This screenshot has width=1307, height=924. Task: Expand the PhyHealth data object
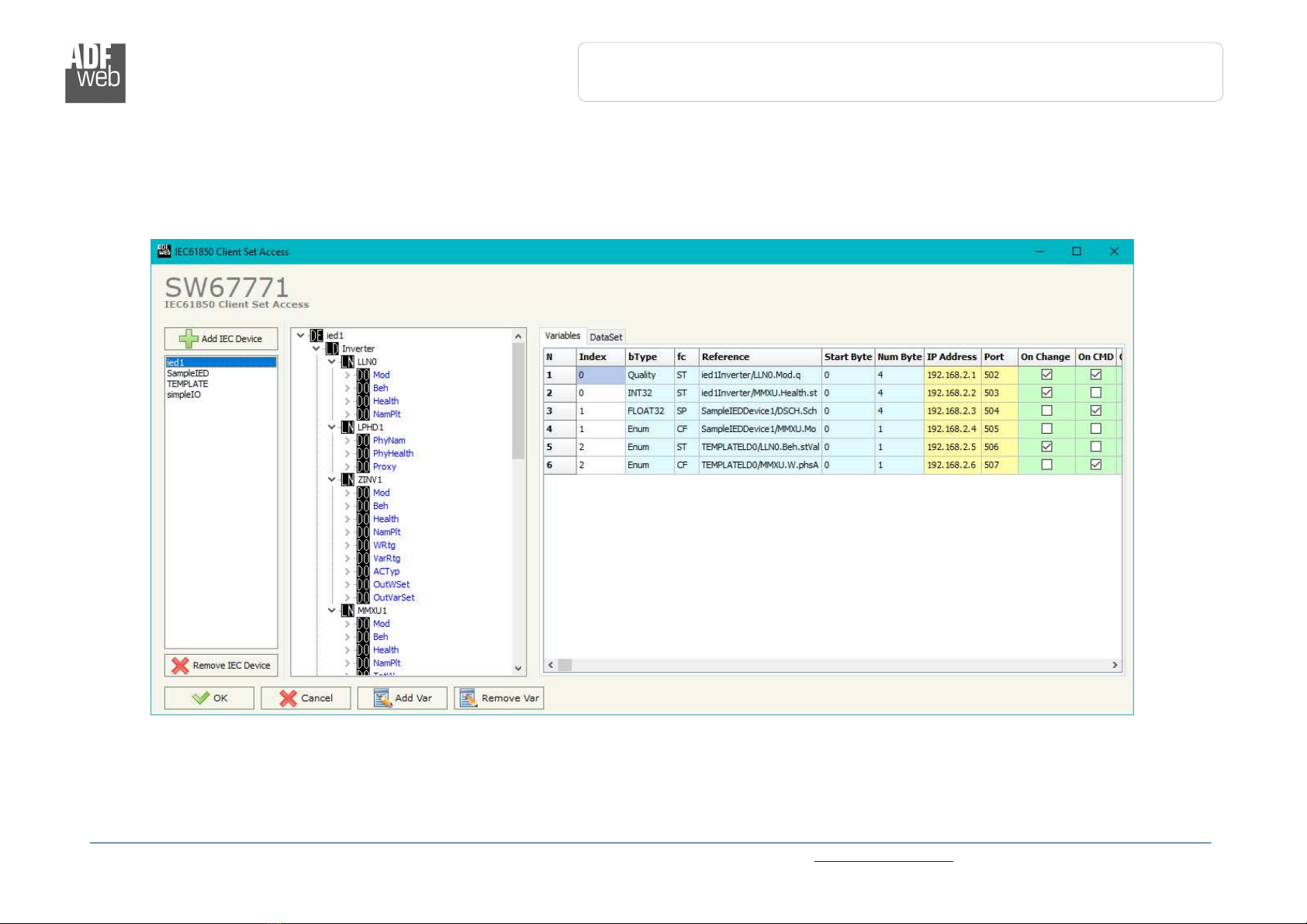[x=347, y=454]
